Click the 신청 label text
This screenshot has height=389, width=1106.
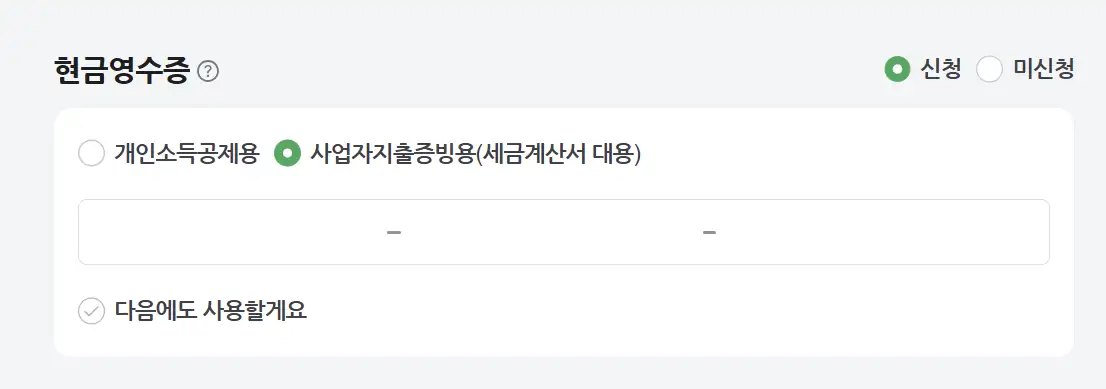(941, 69)
